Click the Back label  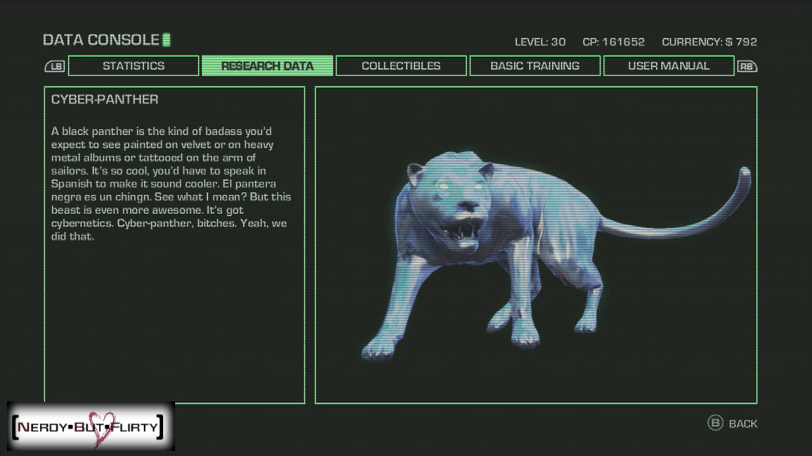743,424
